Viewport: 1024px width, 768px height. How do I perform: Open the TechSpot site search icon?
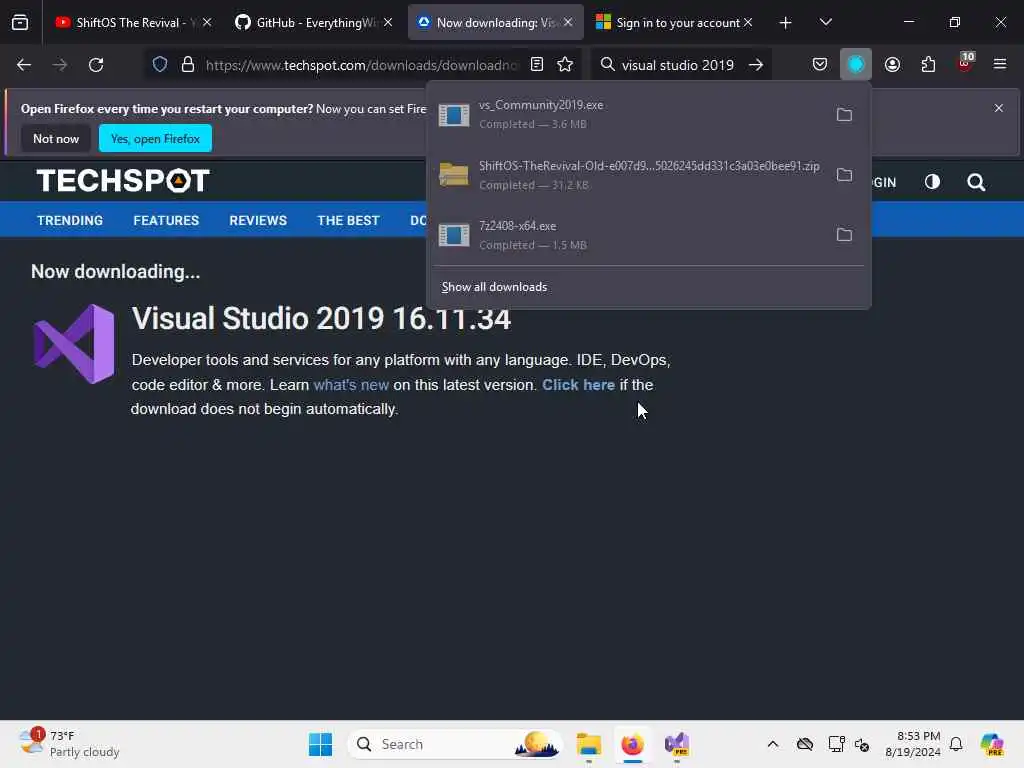(x=976, y=182)
